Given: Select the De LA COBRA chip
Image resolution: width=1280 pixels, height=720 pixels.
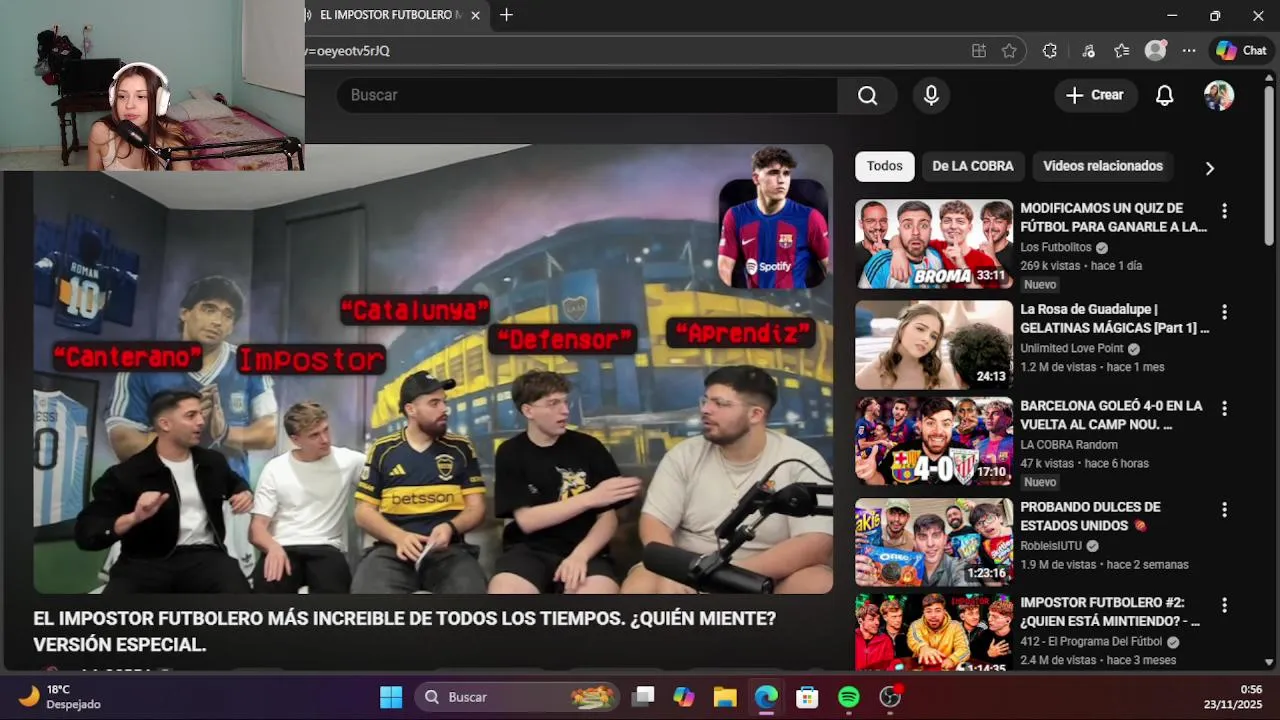Looking at the screenshot, I should (x=972, y=166).
